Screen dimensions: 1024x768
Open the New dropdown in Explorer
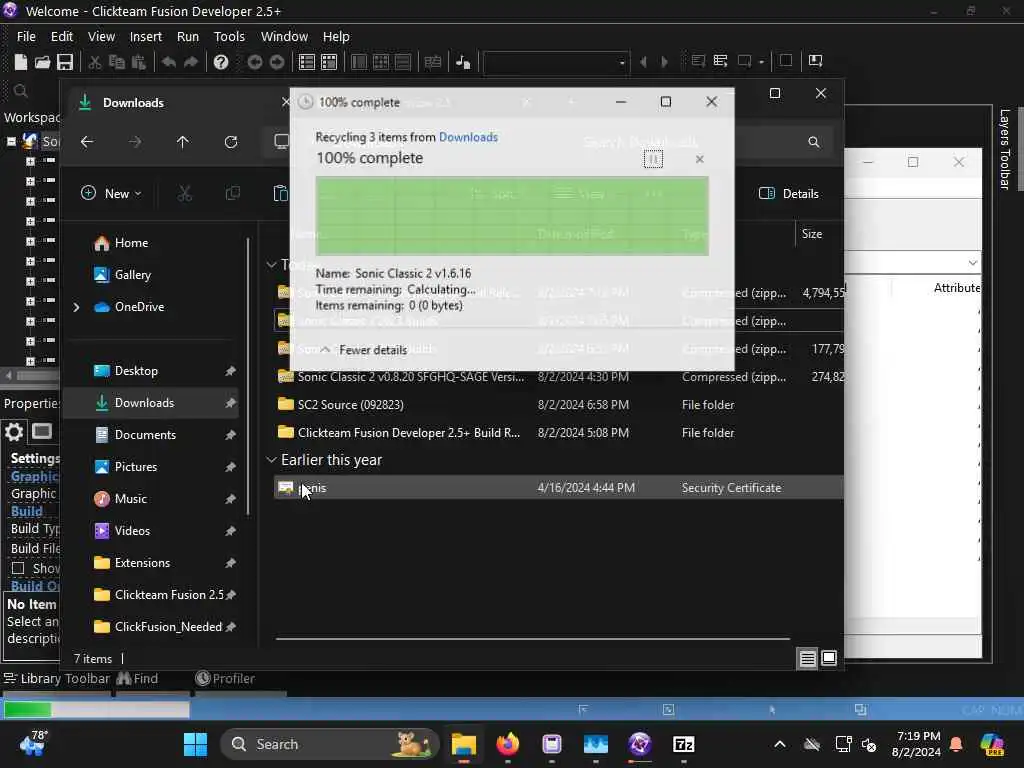click(x=111, y=193)
